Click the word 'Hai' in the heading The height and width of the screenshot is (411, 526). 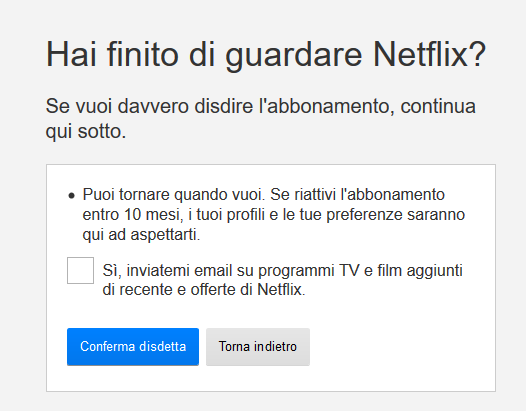pyautogui.click(x=71, y=54)
